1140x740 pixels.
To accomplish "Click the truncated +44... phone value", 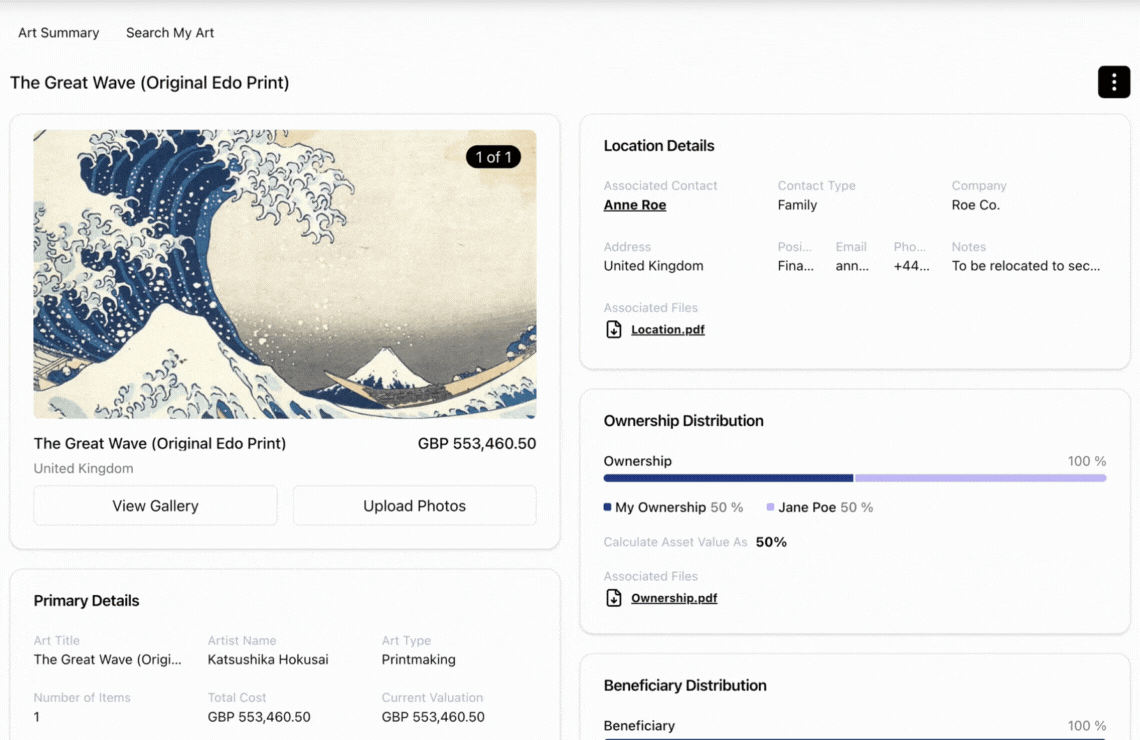I will [x=912, y=266].
